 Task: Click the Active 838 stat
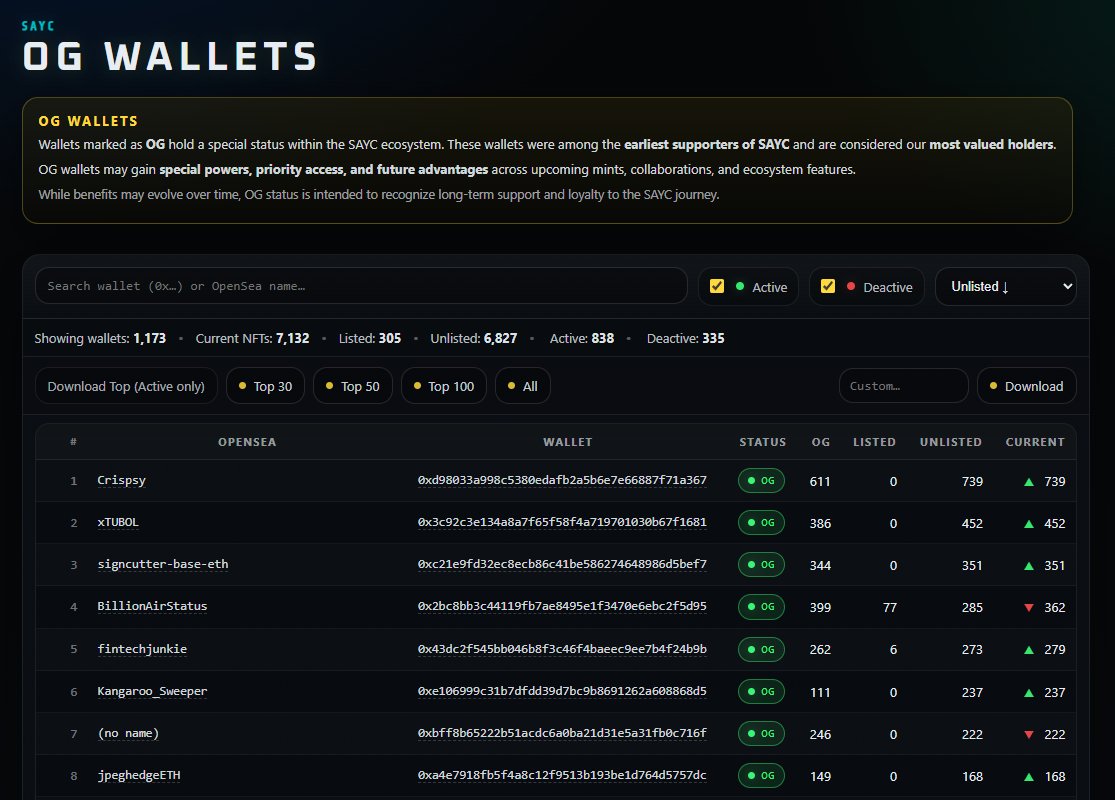pos(582,338)
